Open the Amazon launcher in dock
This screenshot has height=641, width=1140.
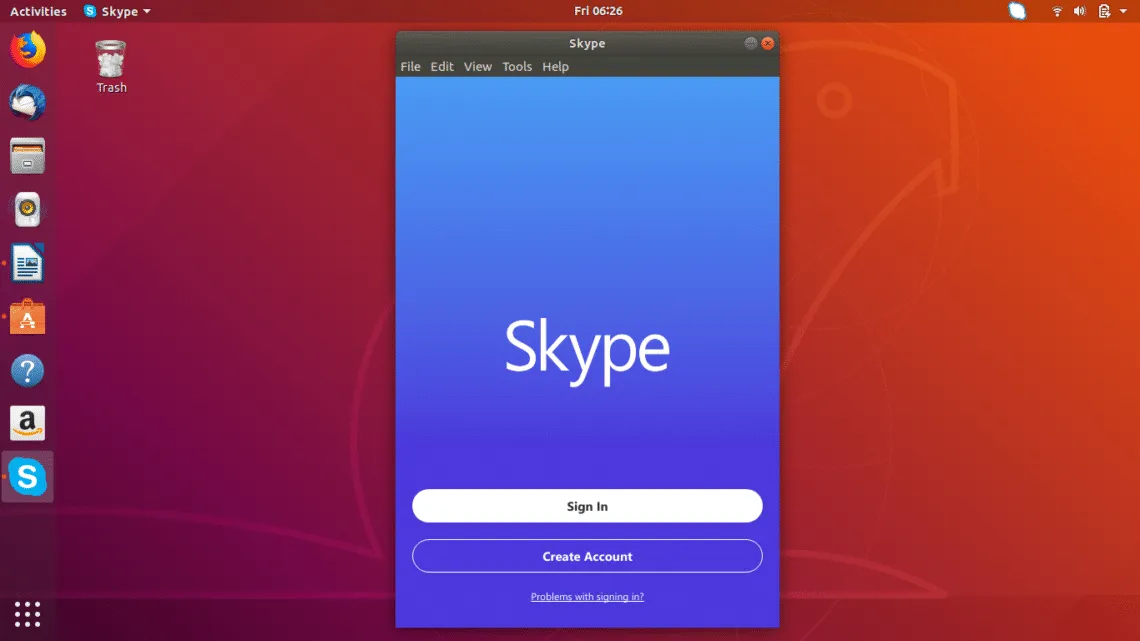coord(28,423)
